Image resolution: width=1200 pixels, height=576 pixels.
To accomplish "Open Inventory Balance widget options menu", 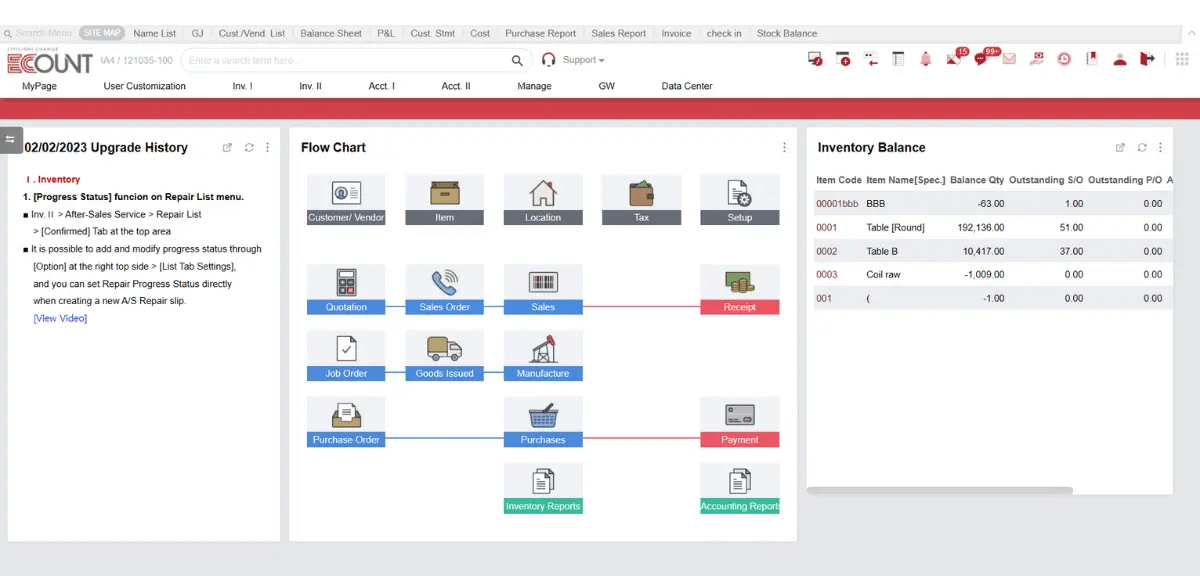I will pyautogui.click(x=1160, y=147).
